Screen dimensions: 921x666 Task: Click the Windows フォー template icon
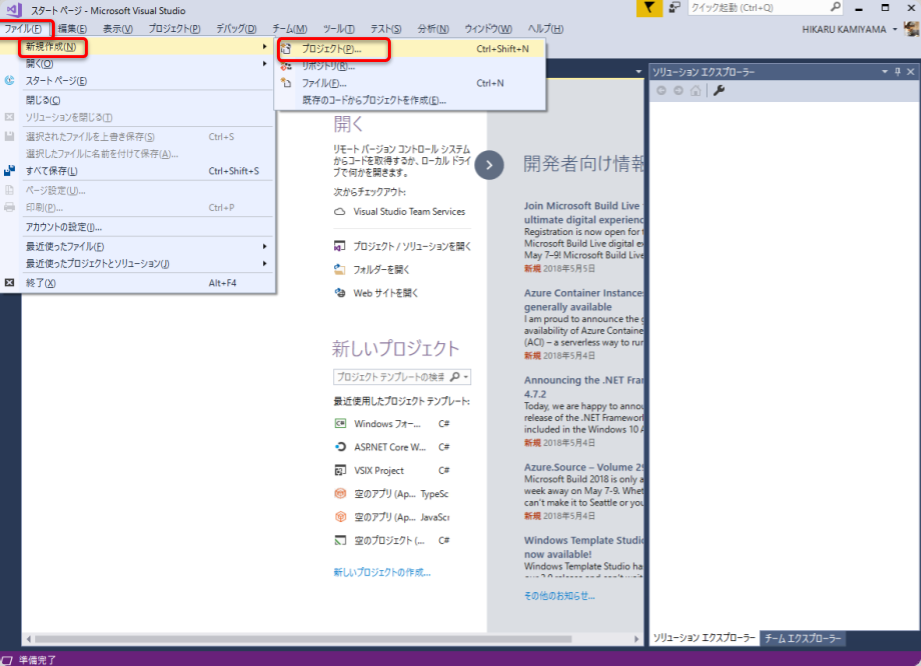coord(340,423)
